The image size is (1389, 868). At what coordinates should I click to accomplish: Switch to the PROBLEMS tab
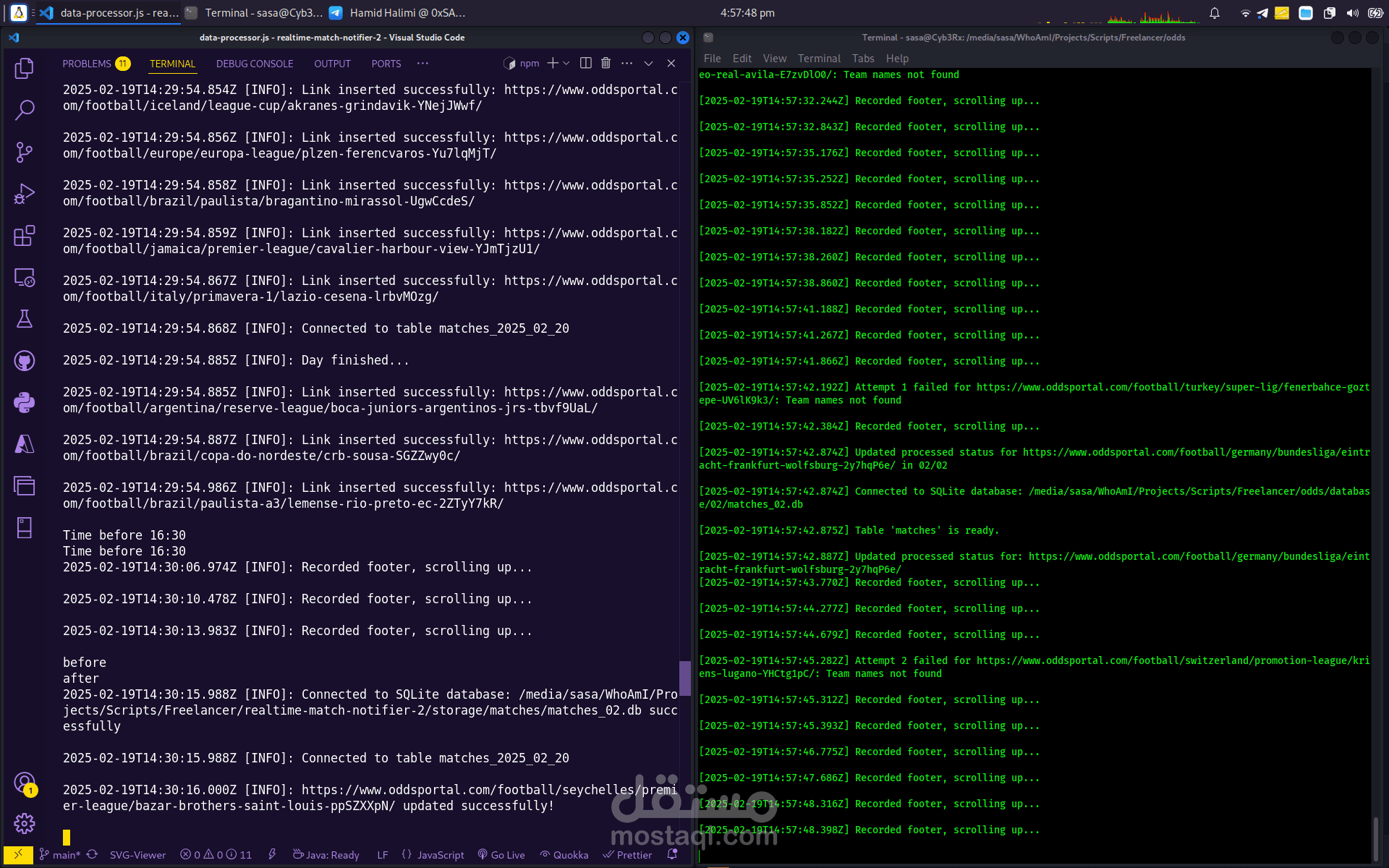[x=96, y=64]
